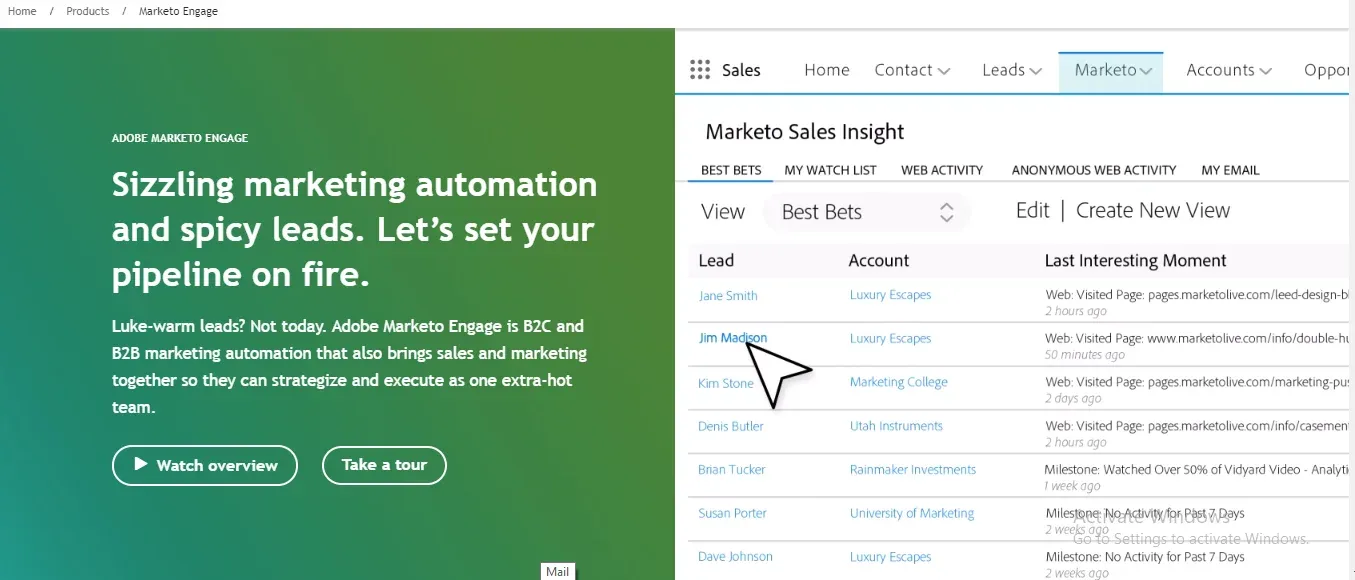Expand the Accounts menu chevron

1266,71
